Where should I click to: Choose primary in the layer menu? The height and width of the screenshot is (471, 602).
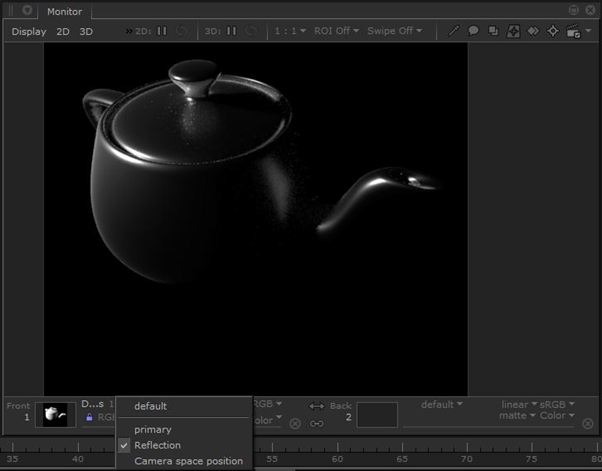153,429
